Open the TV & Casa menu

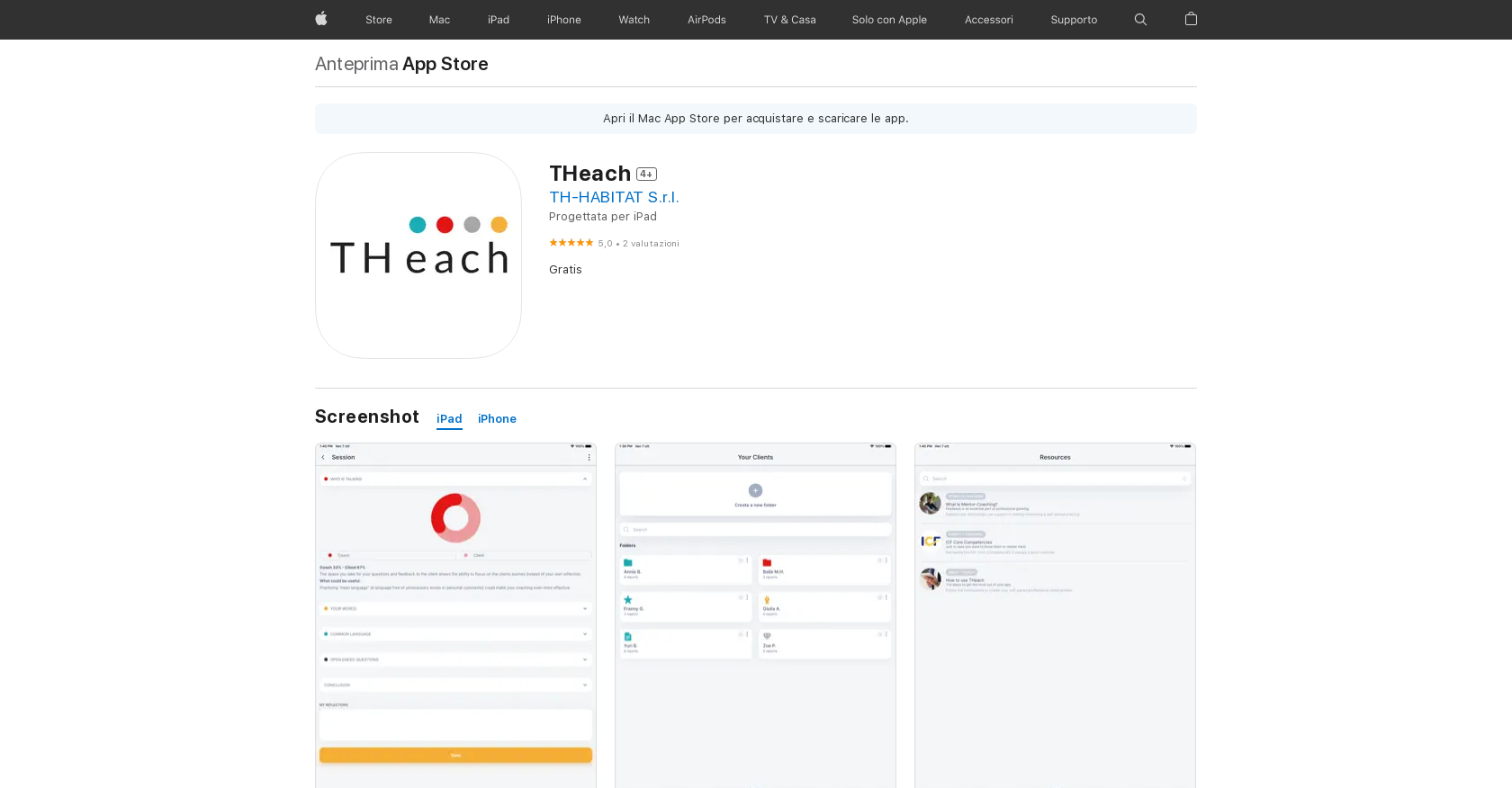click(x=790, y=20)
